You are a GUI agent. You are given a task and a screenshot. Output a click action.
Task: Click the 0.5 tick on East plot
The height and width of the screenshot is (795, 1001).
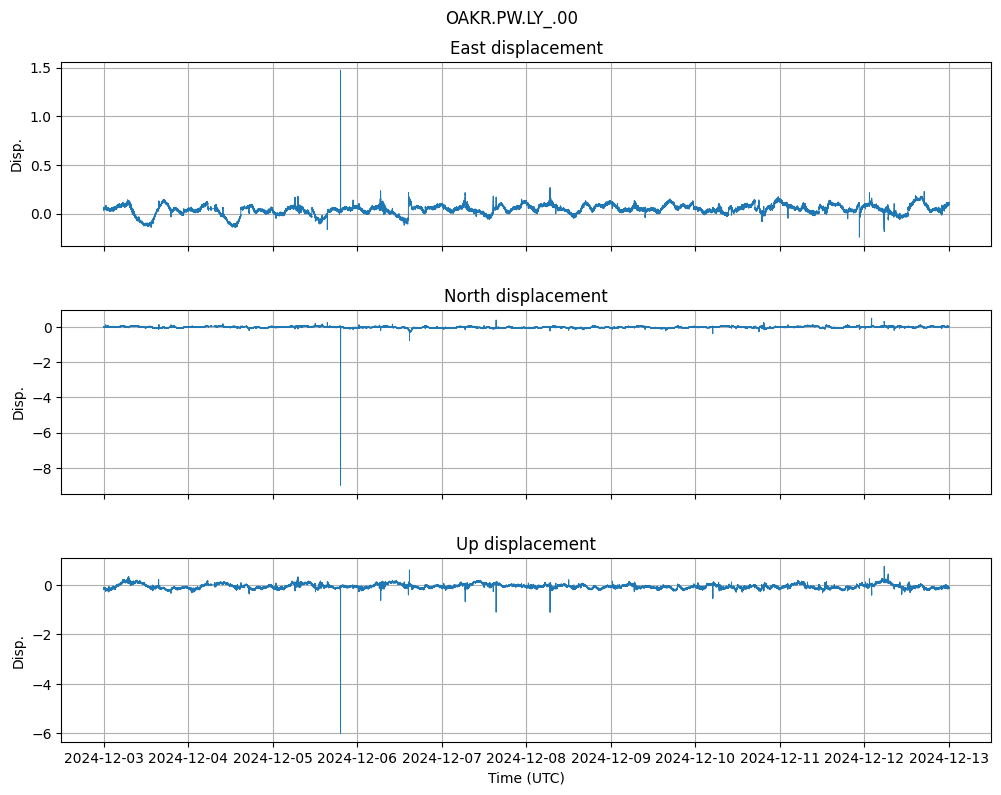pyautogui.click(x=42, y=166)
